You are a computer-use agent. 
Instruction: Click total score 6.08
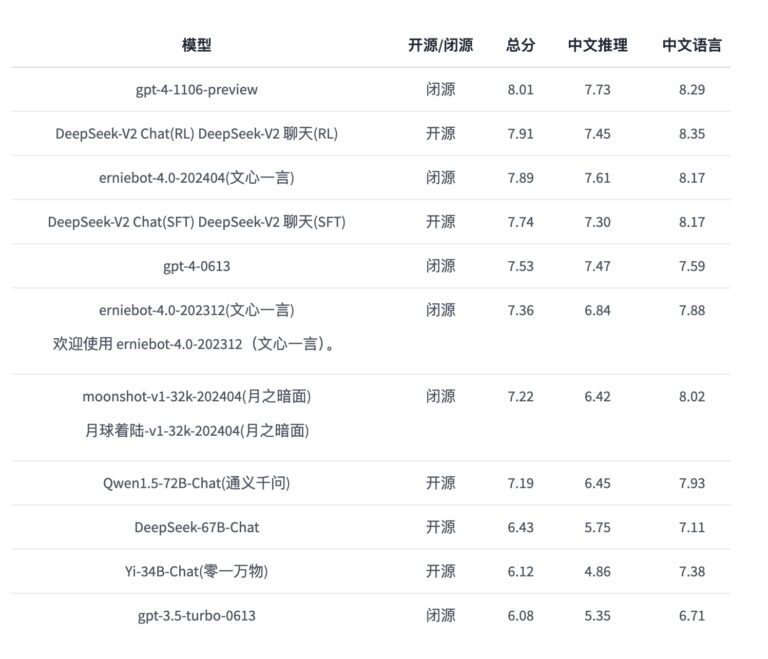click(x=520, y=615)
